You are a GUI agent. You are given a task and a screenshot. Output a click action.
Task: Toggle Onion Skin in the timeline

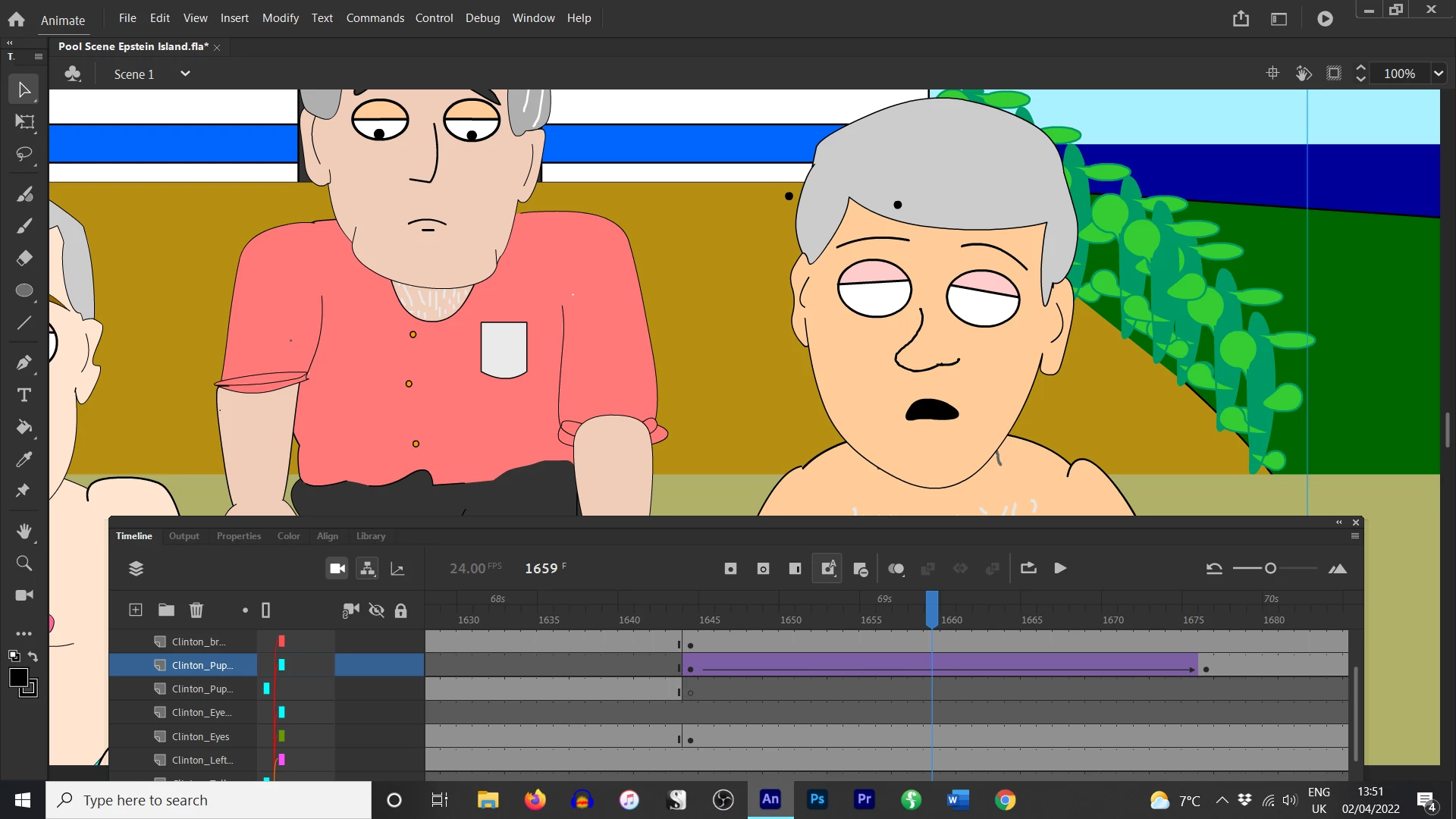point(896,569)
